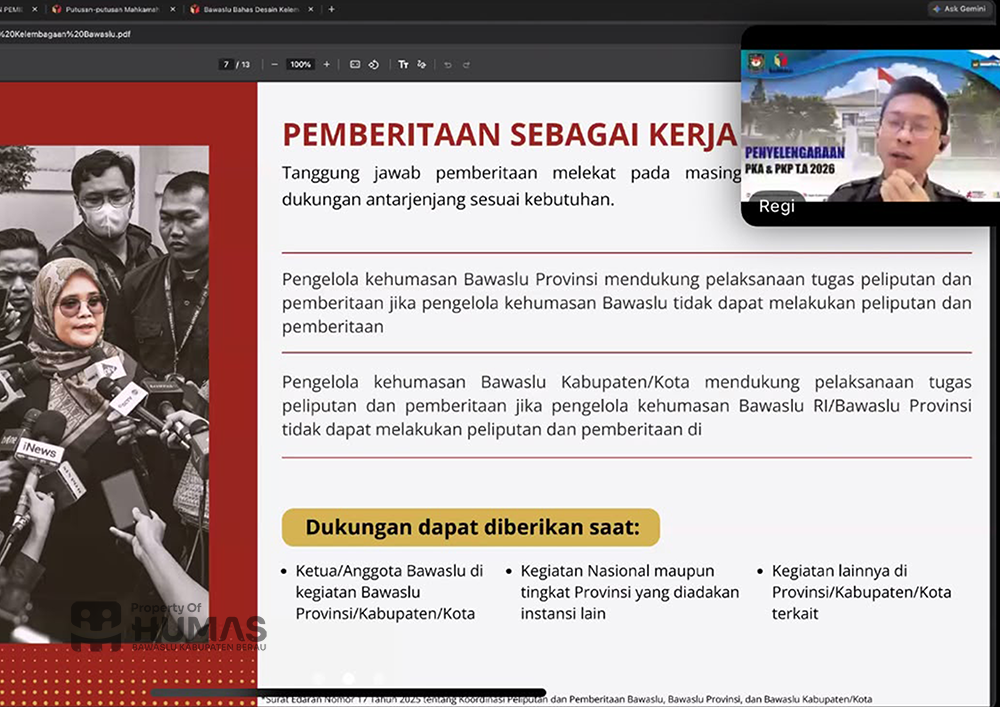Open a new browser tab
This screenshot has width=1000, height=707.
[332, 10]
